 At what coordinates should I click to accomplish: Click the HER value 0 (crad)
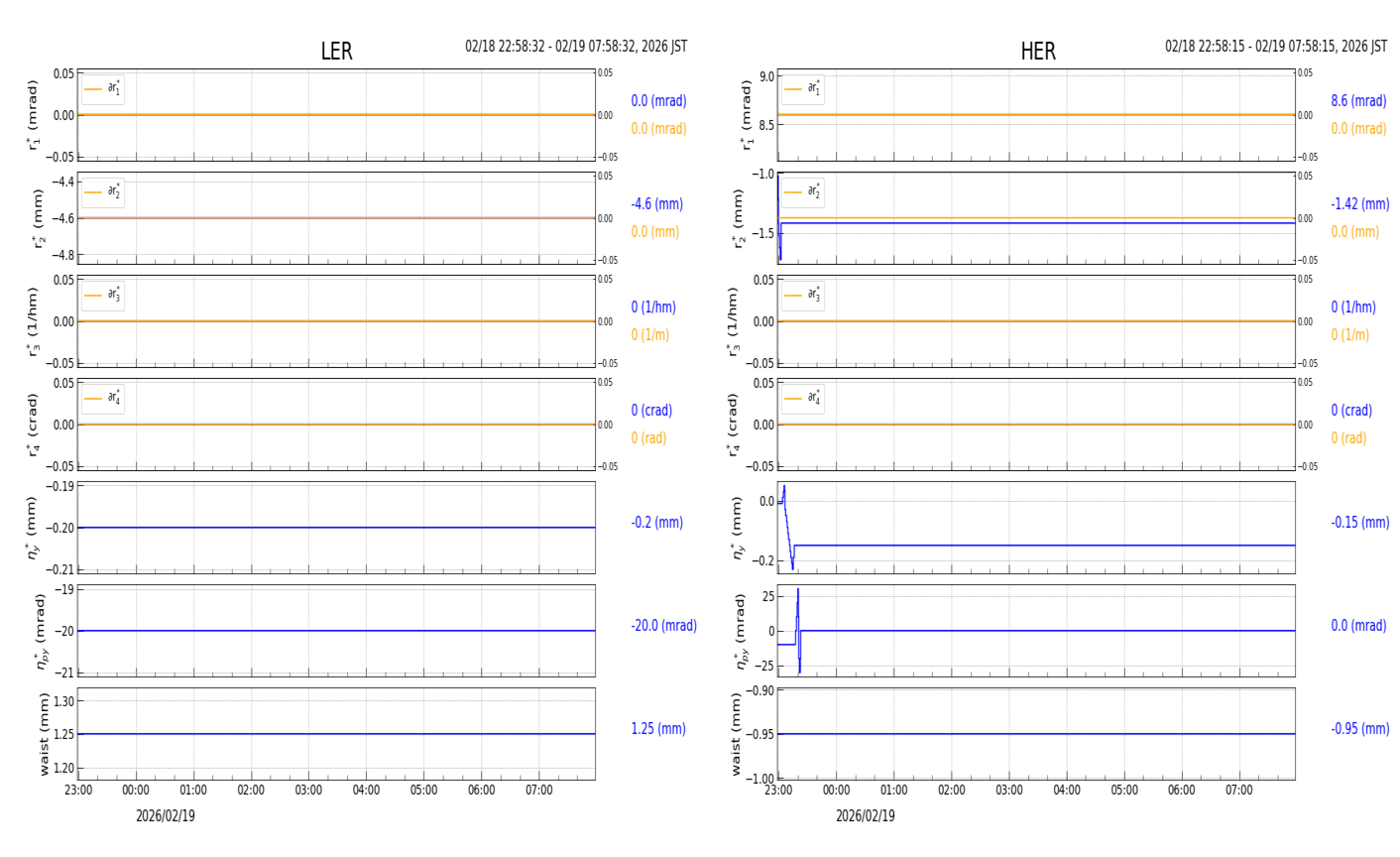[x=1351, y=411]
